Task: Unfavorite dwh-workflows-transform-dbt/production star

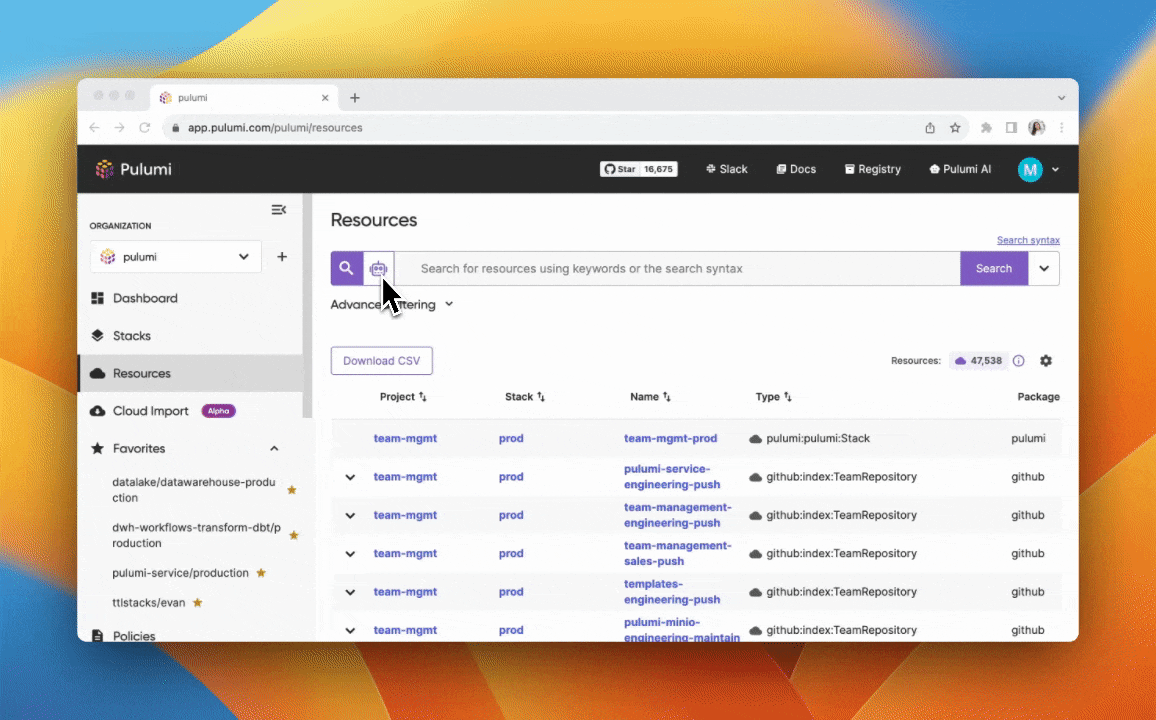Action: (x=294, y=535)
